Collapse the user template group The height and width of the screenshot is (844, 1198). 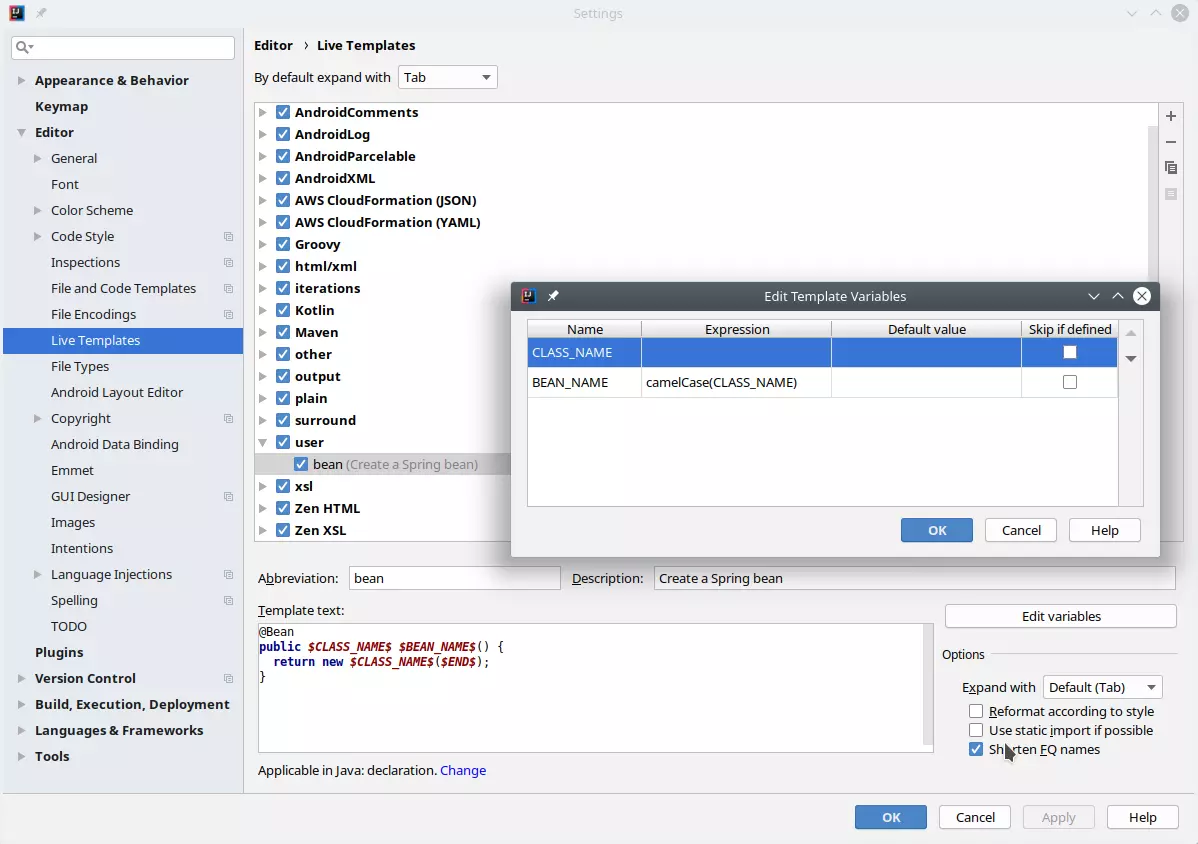(x=262, y=442)
